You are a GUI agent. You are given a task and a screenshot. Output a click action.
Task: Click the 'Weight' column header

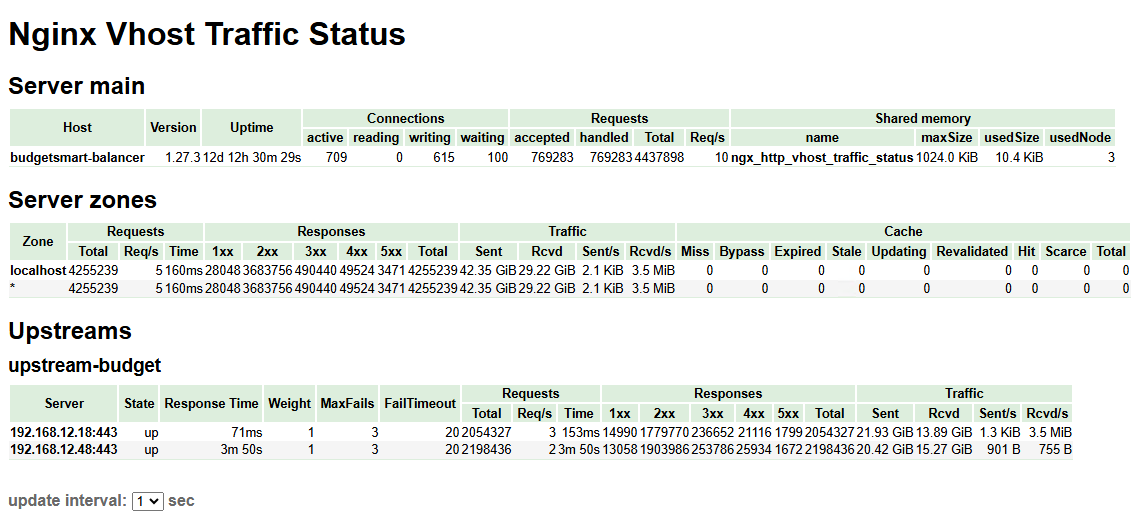click(289, 403)
